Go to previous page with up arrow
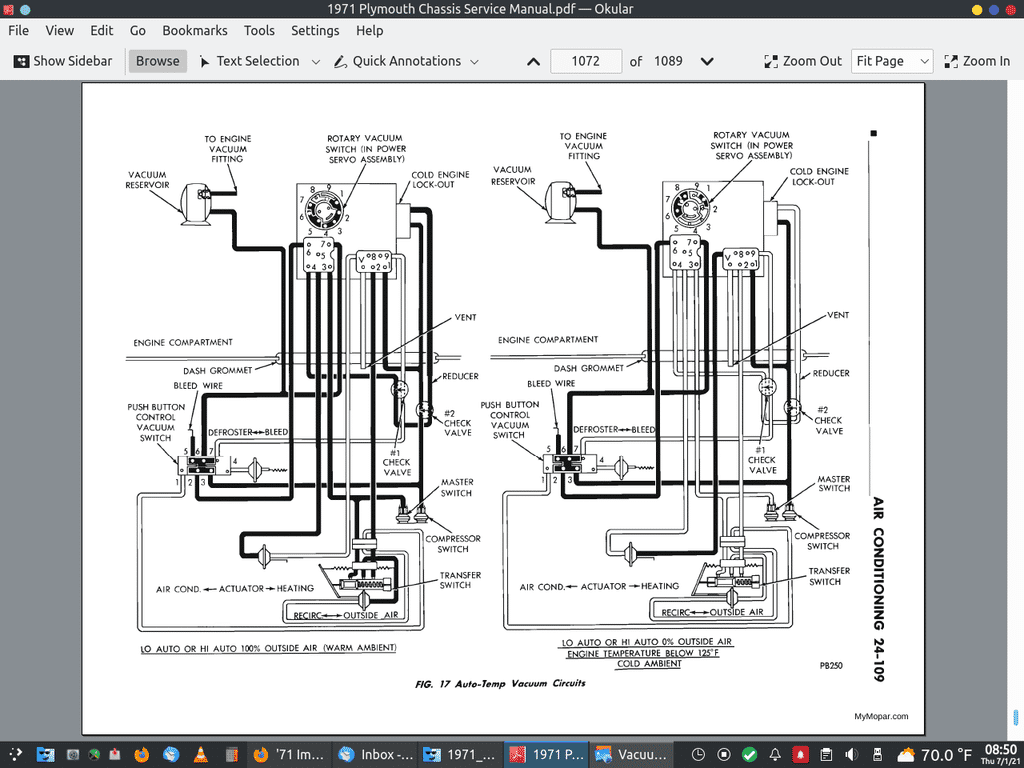The height and width of the screenshot is (768, 1024). tap(533, 61)
